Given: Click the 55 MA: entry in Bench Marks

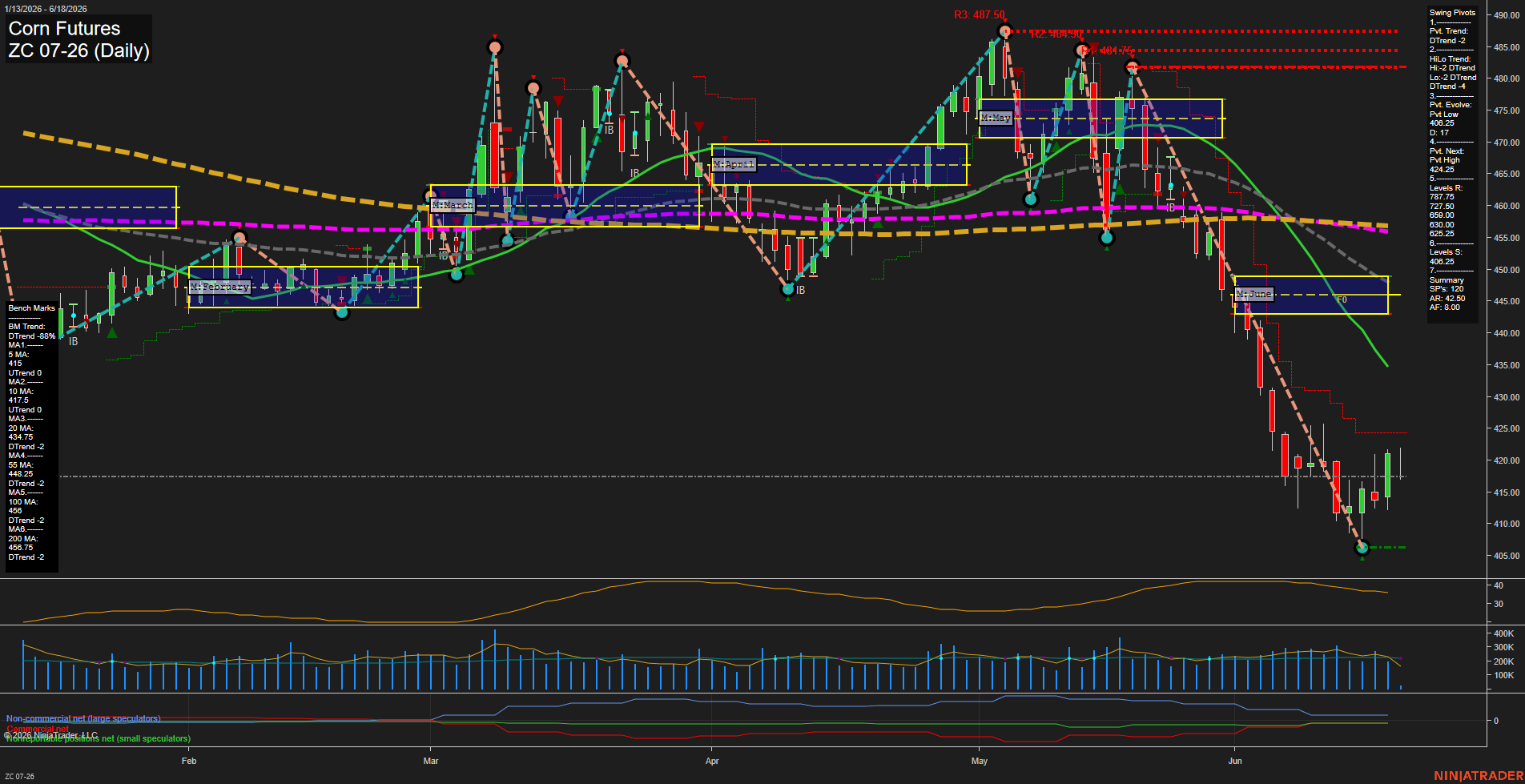Looking at the screenshot, I should pyautogui.click(x=21, y=465).
